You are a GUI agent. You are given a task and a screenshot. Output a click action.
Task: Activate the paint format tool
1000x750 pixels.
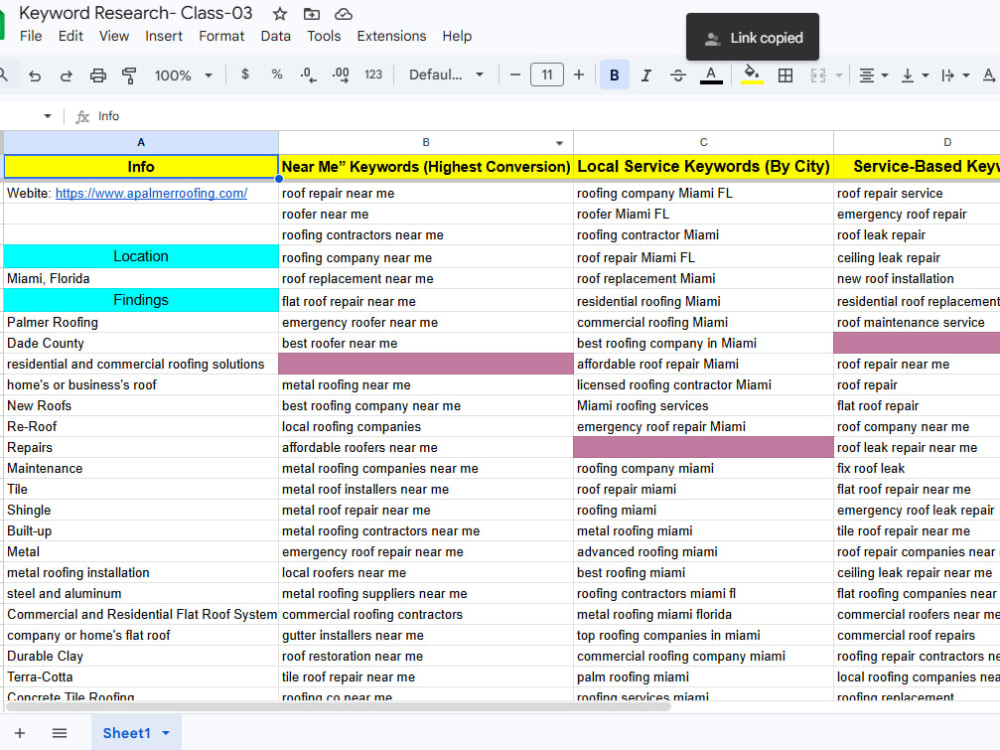coord(129,75)
